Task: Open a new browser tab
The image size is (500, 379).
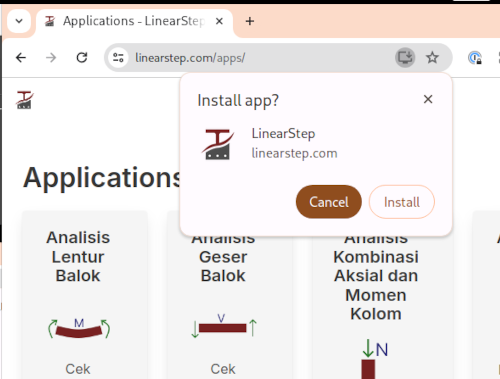Action: point(250,21)
